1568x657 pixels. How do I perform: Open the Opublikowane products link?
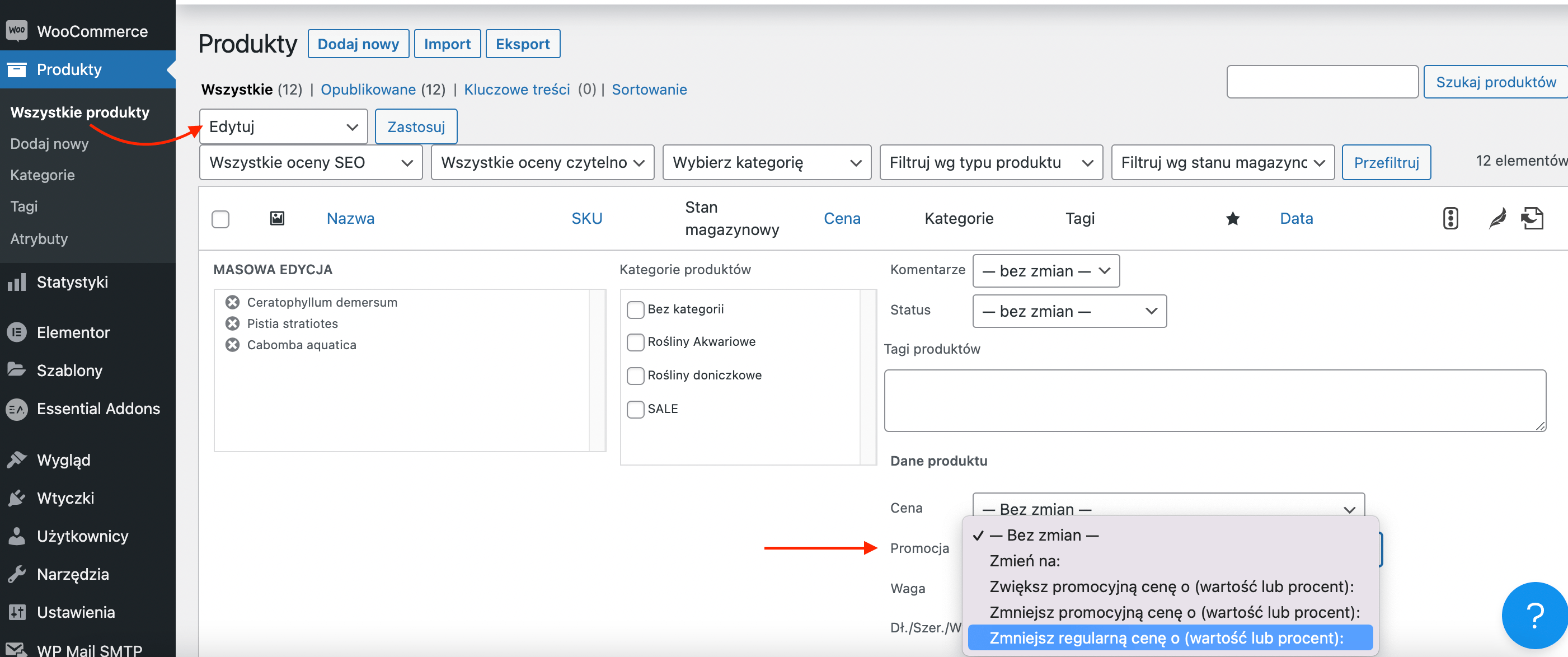point(368,90)
